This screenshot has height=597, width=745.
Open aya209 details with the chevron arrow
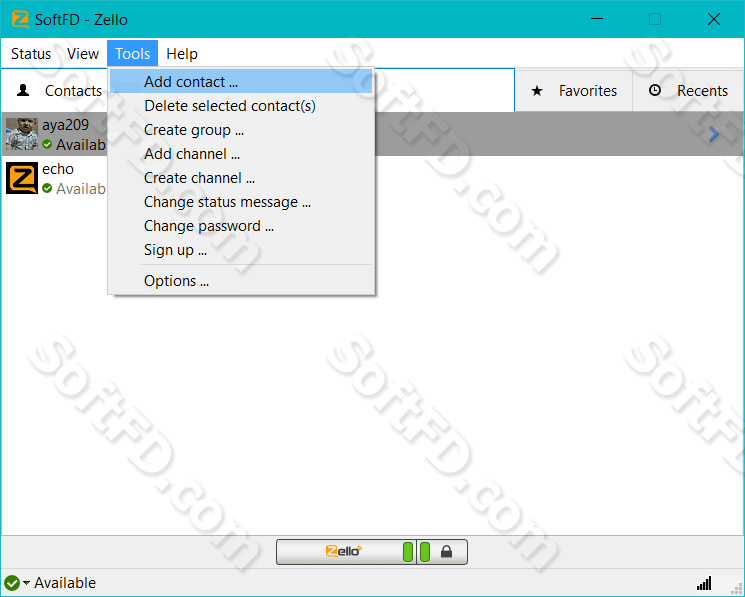[x=713, y=134]
